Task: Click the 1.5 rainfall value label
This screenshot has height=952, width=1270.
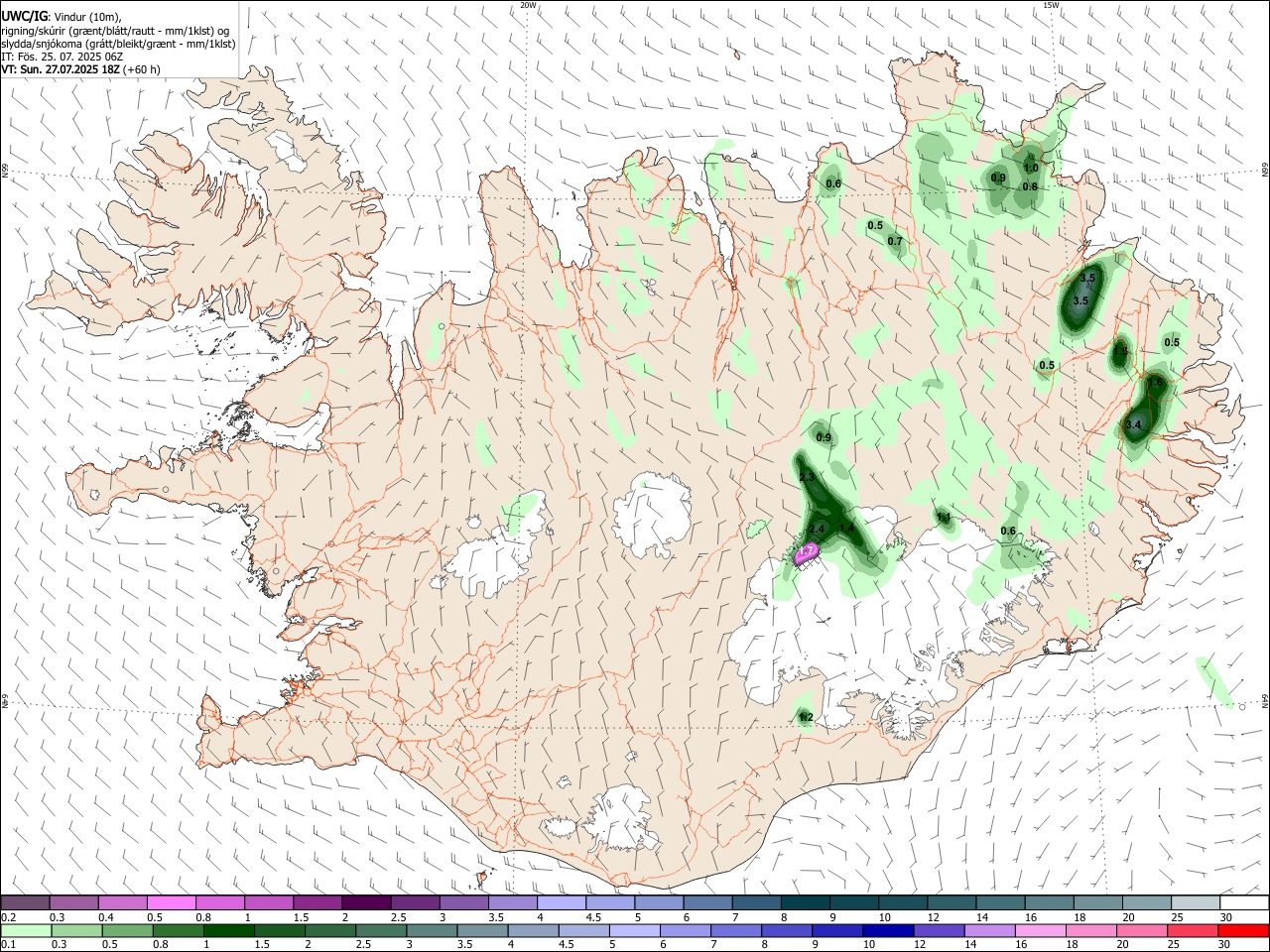Action: click(1120, 351)
